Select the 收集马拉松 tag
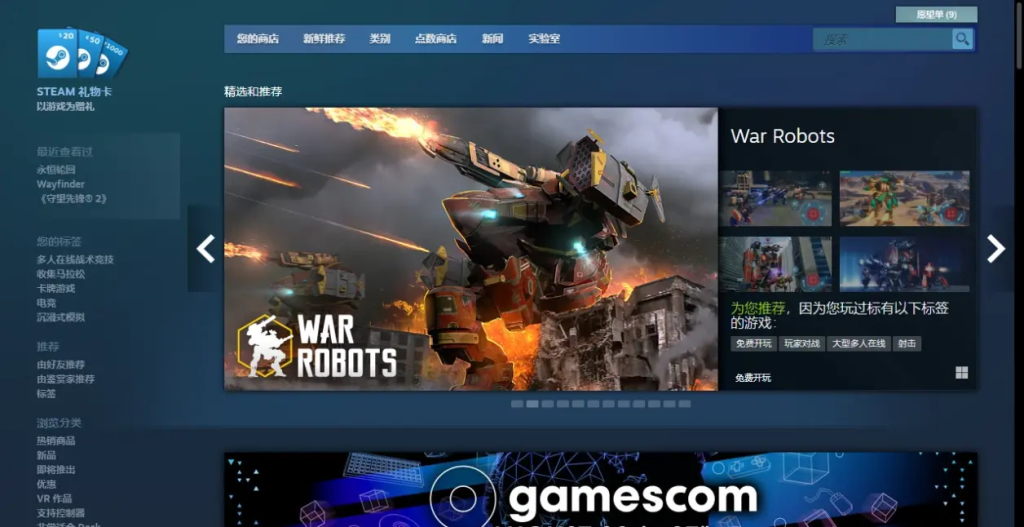The width and height of the screenshot is (1024, 527). [61, 274]
